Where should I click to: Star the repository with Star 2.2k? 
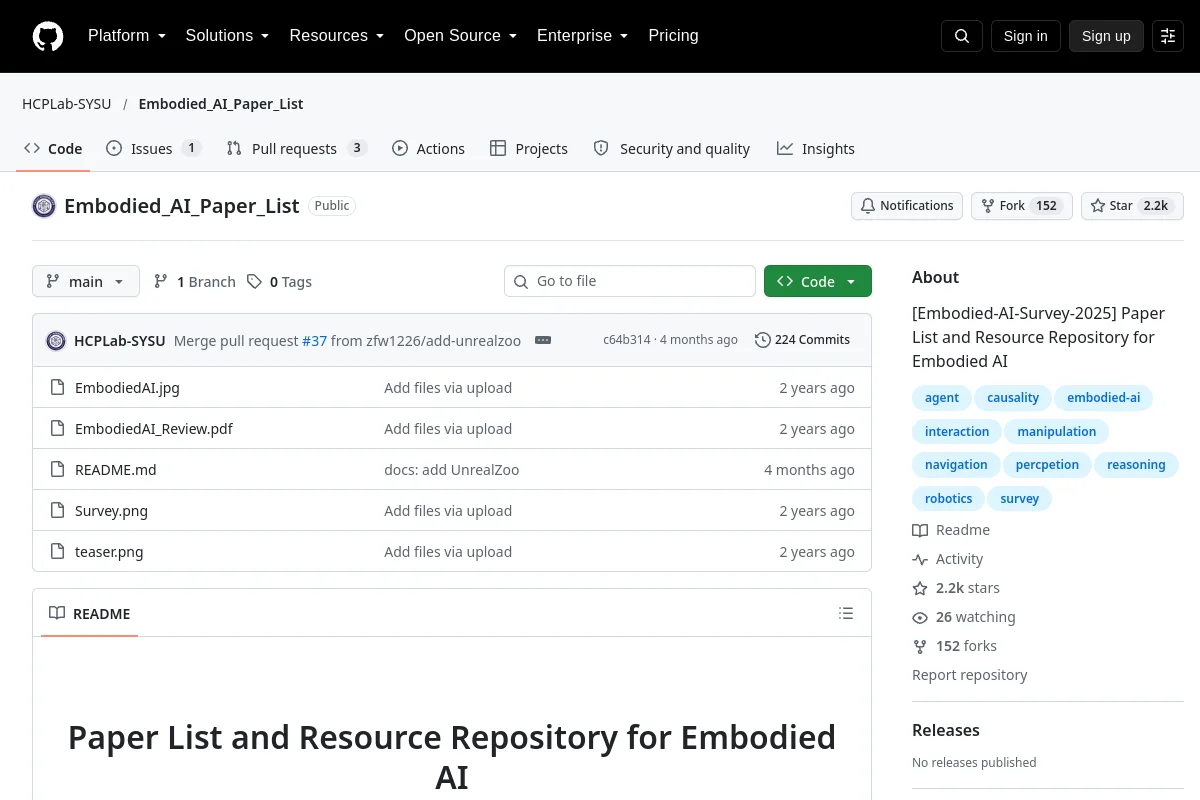click(x=1132, y=206)
